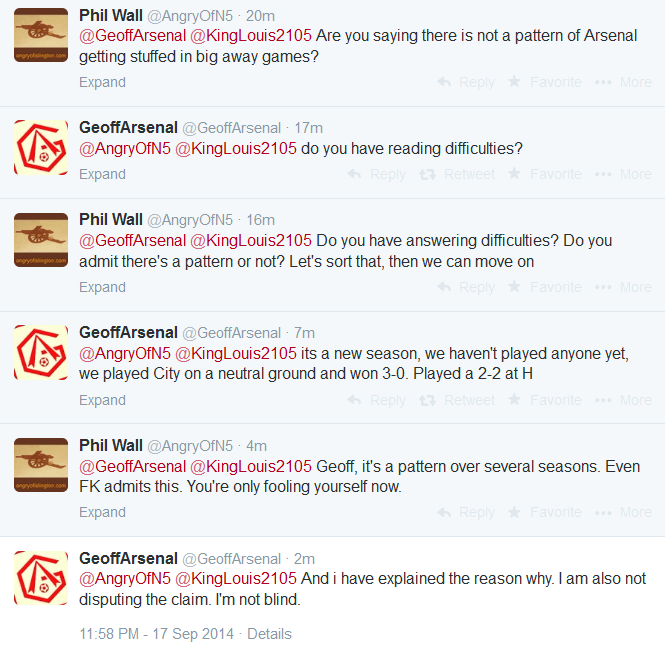Reply to Phil Wall's 20m tweet

point(467,82)
